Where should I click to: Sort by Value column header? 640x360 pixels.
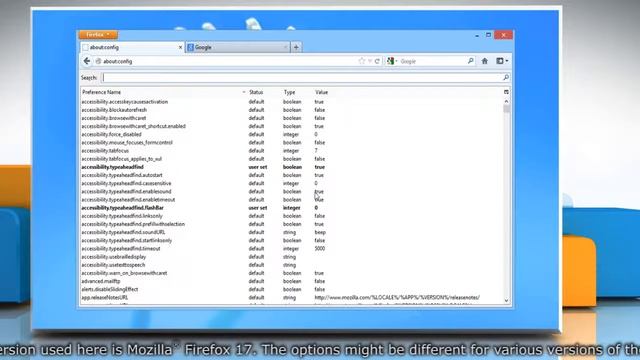408,93
